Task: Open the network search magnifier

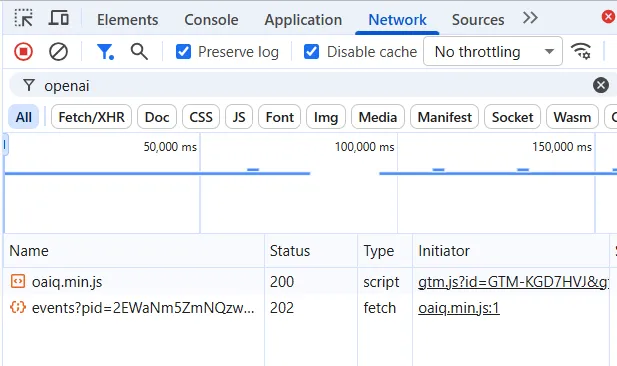Action: (x=139, y=52)
